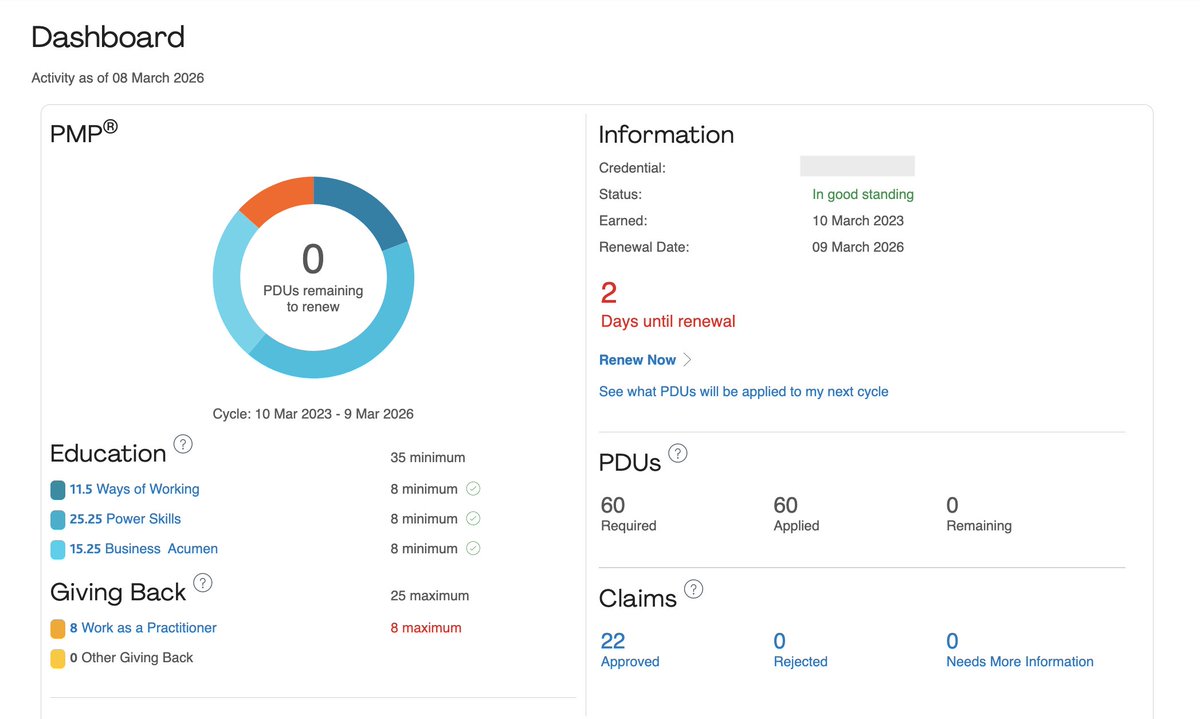The image size is (1200, 719).
Task: Click the Activity as of 08 March 2026 text
Action: [118, 77]
